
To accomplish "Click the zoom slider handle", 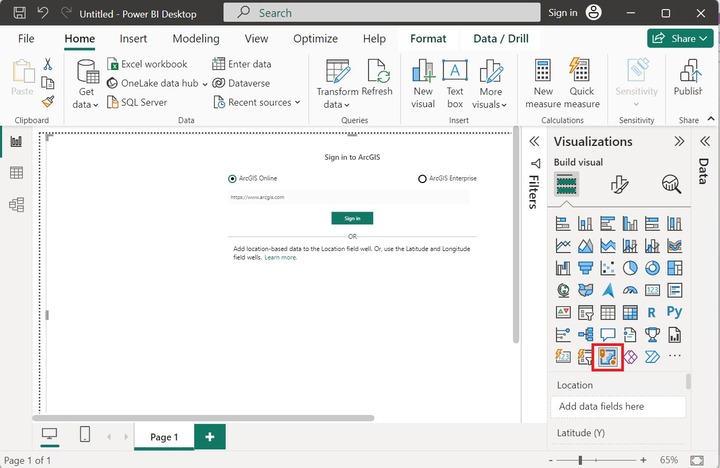I will coord(580,460).
